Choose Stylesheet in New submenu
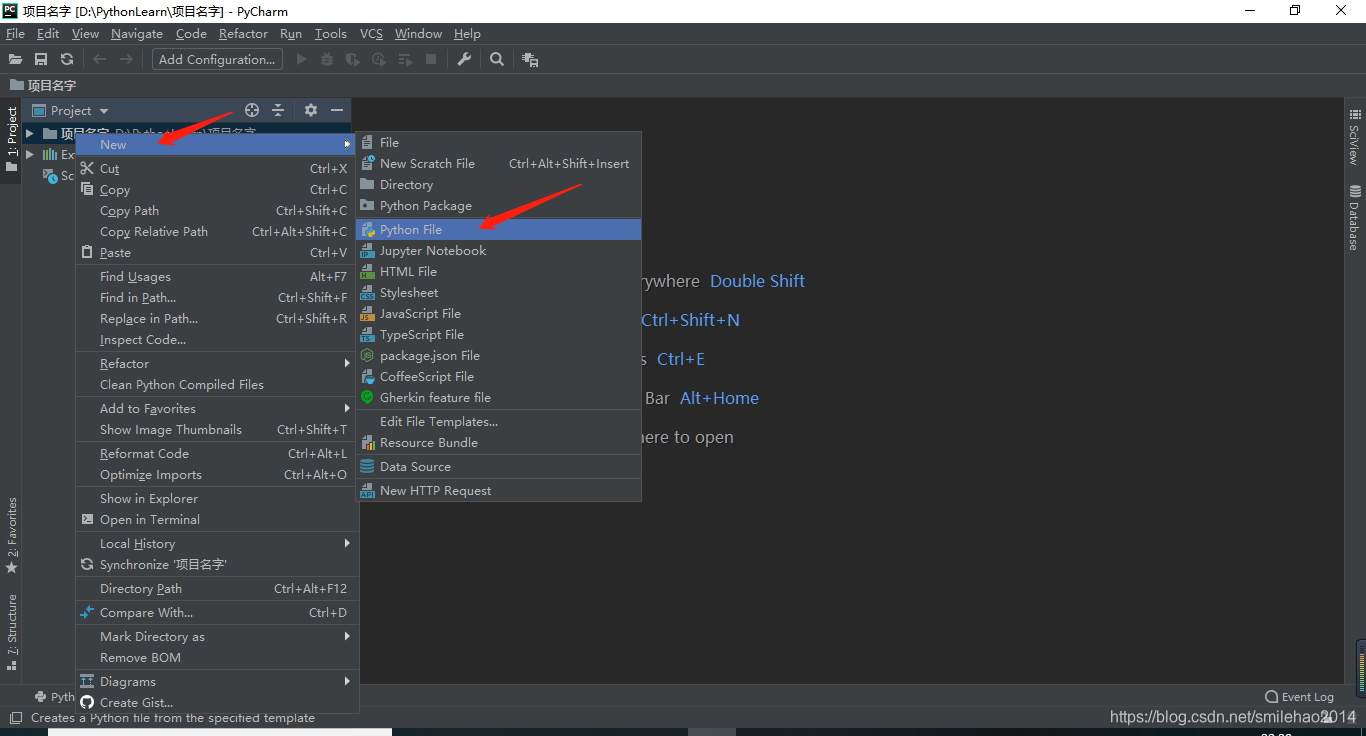This screenshot has height=736, width=1366. pos(498,292)
